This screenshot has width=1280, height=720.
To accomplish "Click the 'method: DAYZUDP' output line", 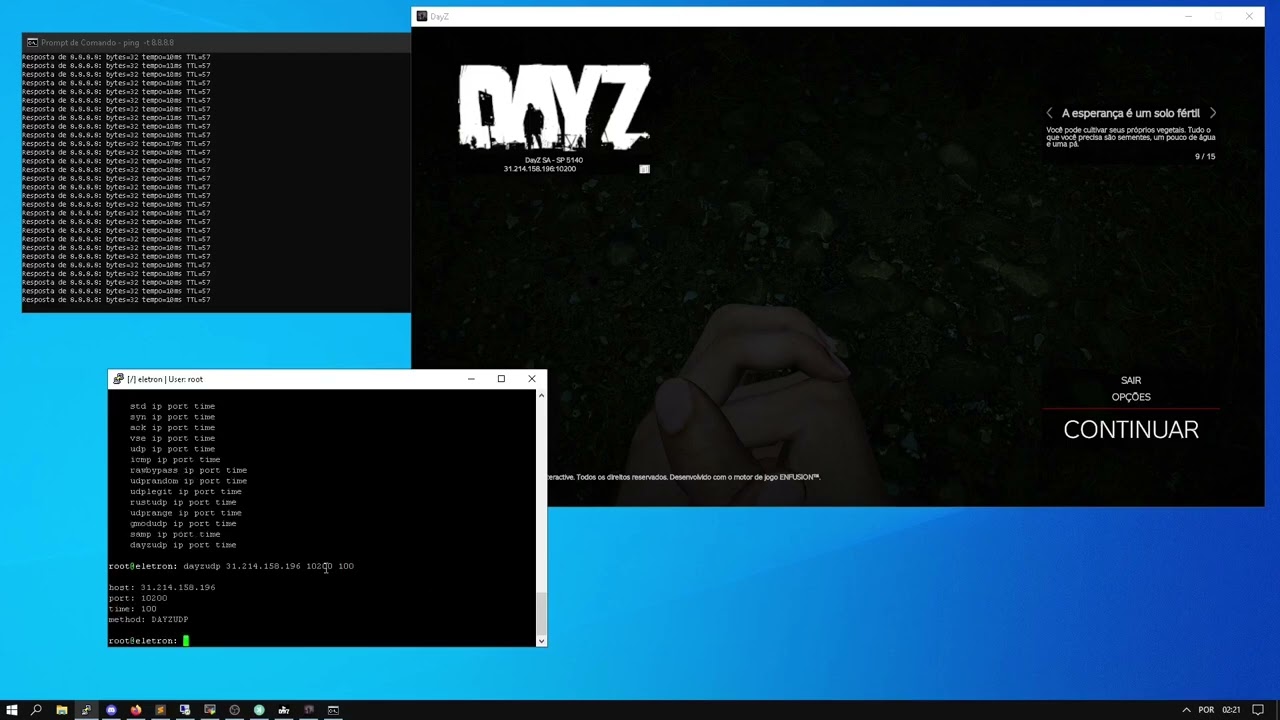I will (x=148, y=620).
